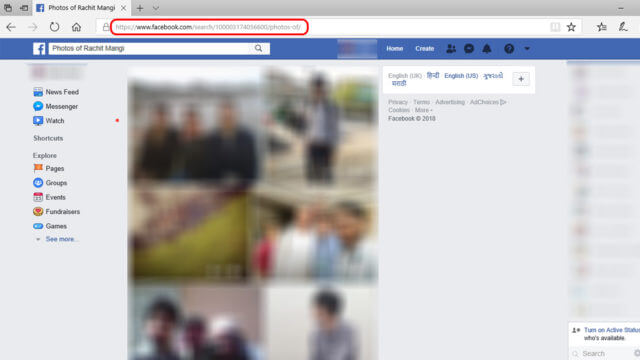This screenshot has height=360, width=640.
Task: Switch language to English (US)
Action: coord(461,76)
